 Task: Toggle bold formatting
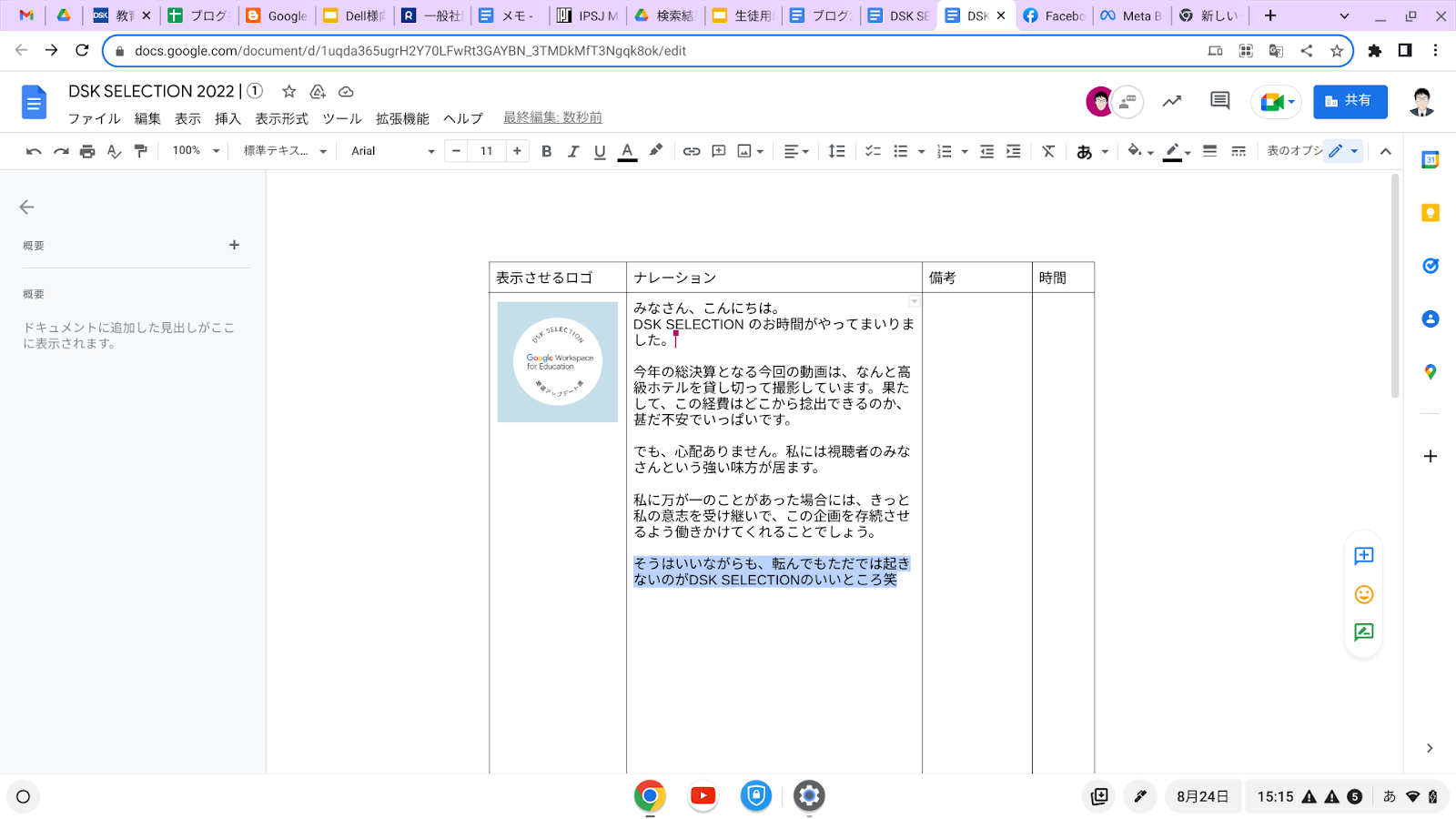547,151
